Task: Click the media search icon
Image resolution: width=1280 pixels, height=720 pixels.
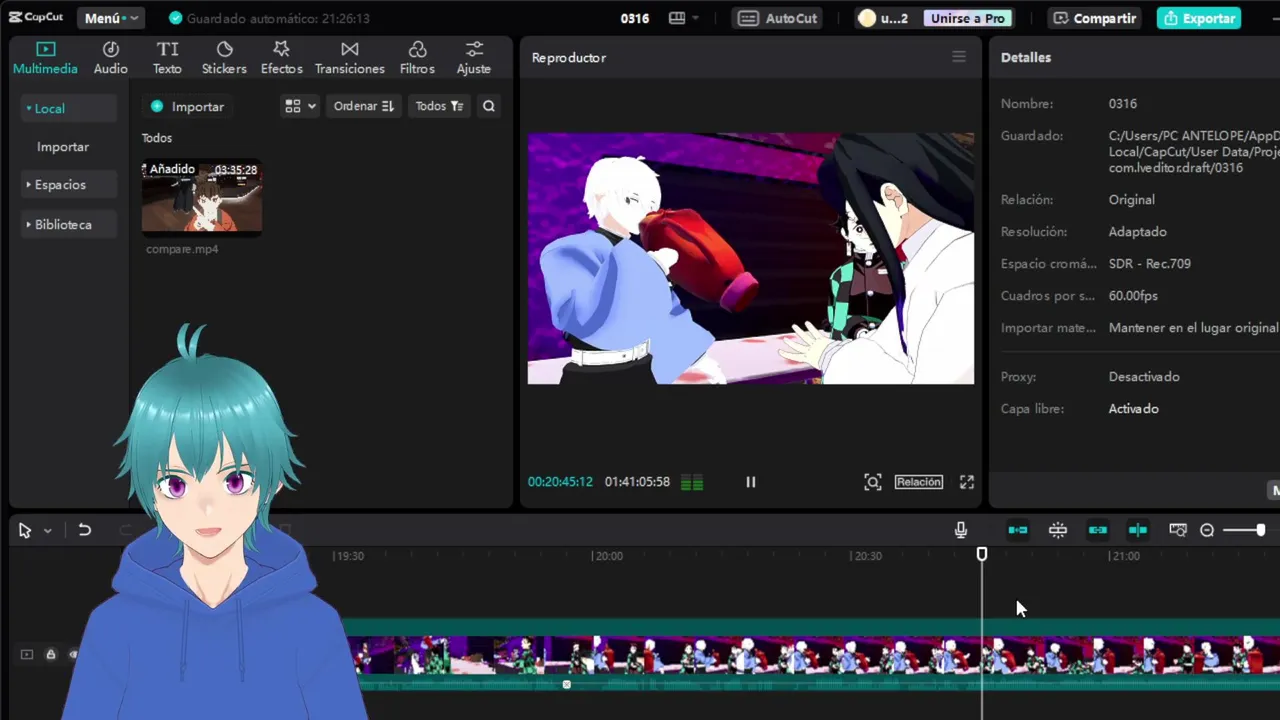Action: pos(489,106)
